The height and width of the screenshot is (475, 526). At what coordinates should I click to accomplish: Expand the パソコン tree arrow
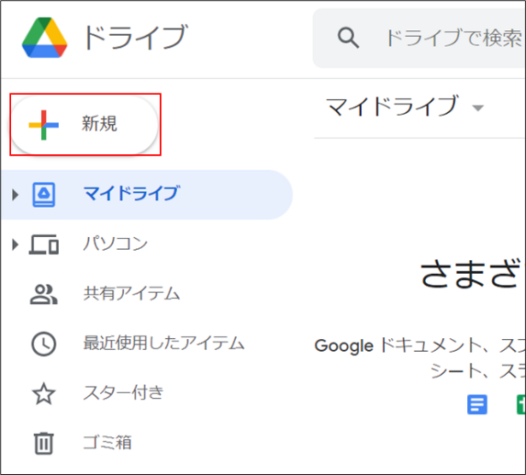pyautogui.click(x=15, y=245)
